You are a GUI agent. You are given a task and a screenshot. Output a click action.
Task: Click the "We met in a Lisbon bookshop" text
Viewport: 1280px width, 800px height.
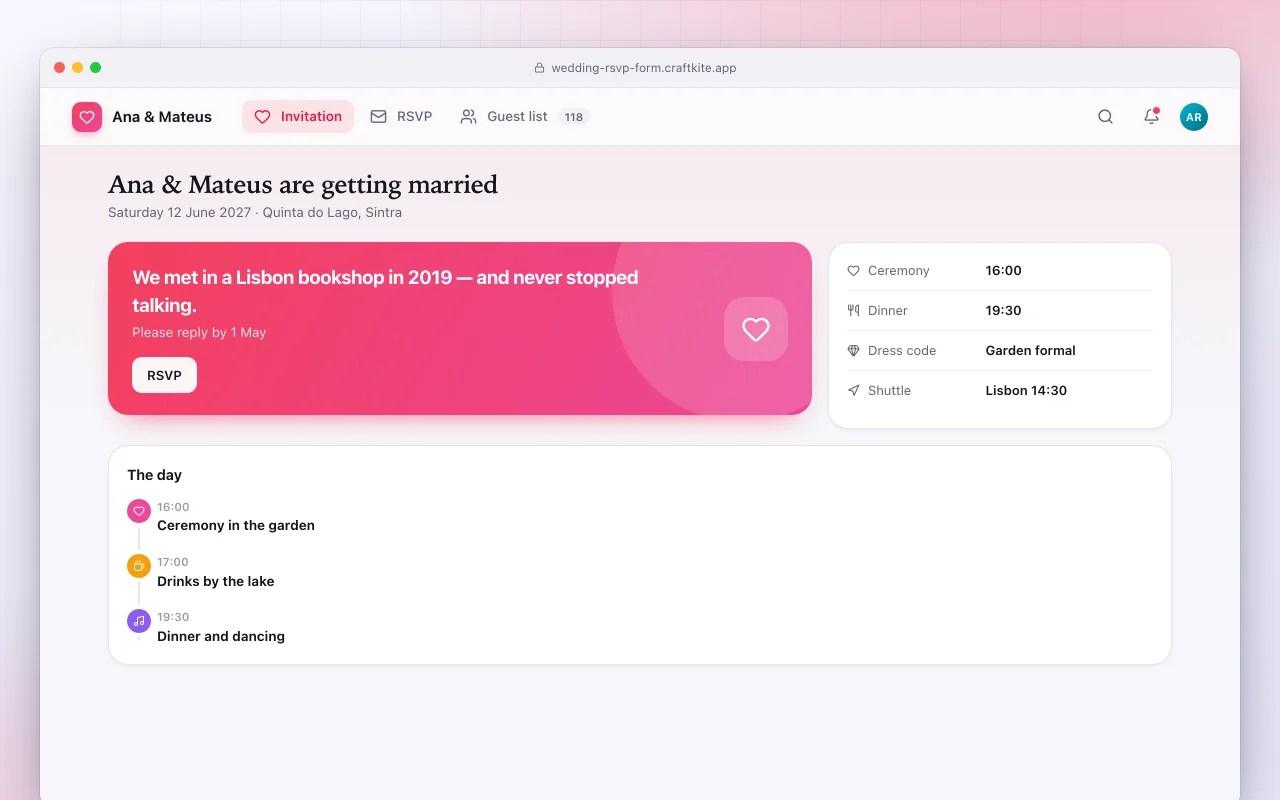pyautogui.click(x=385, y=291)
